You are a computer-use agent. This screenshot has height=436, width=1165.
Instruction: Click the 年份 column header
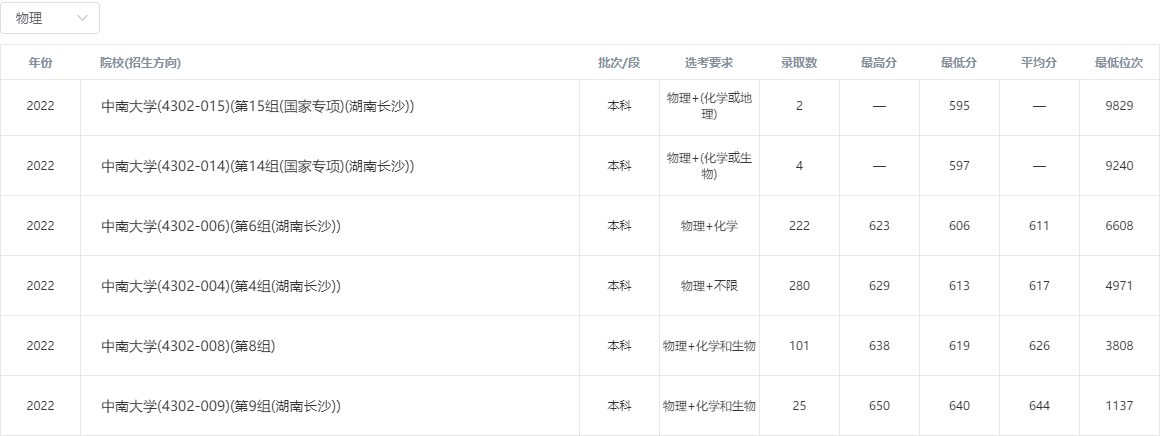40,63
